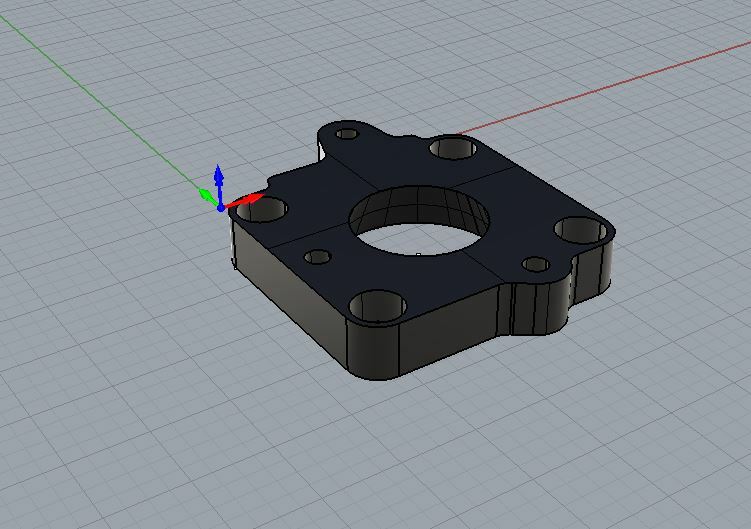Click the blue Z-axis arrow of the gizmo
This screenshot has width=751, height=529.
(219, 181)
